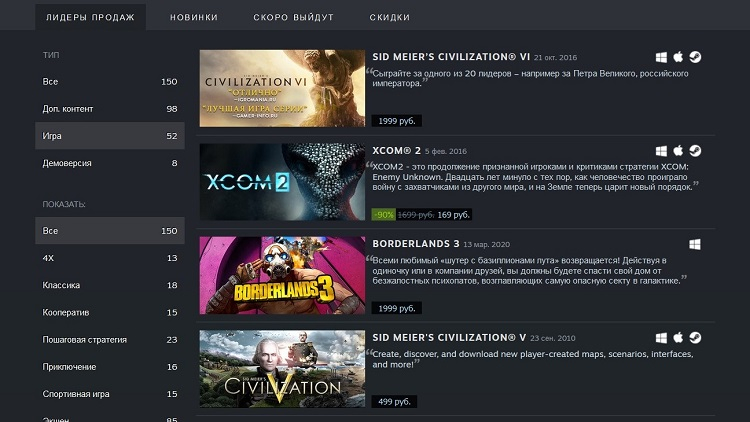
Task: Click SteamOS icon for Civilization VI
Action: [695, 57]
